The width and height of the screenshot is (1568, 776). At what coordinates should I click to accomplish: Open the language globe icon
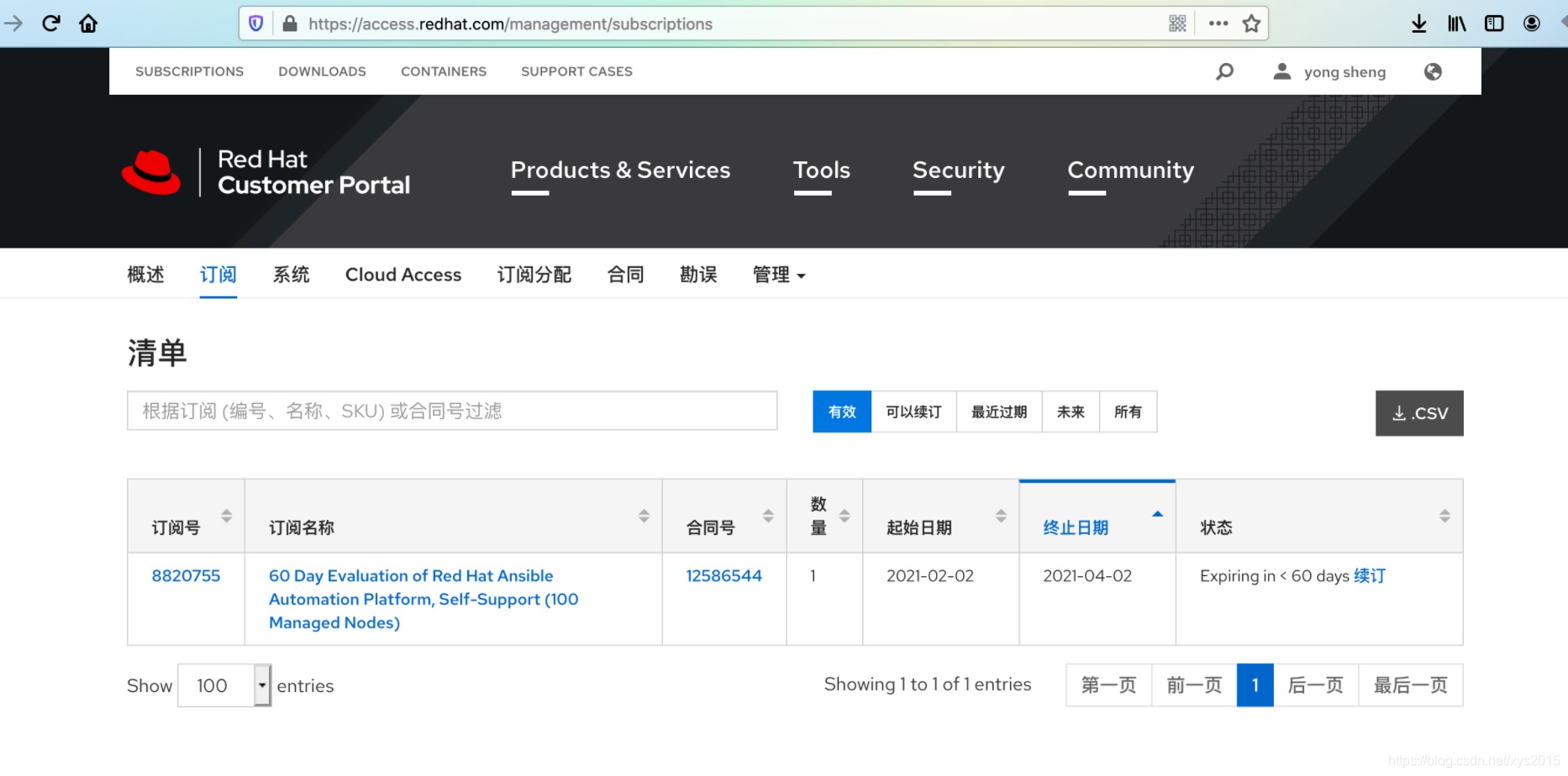1434,71
